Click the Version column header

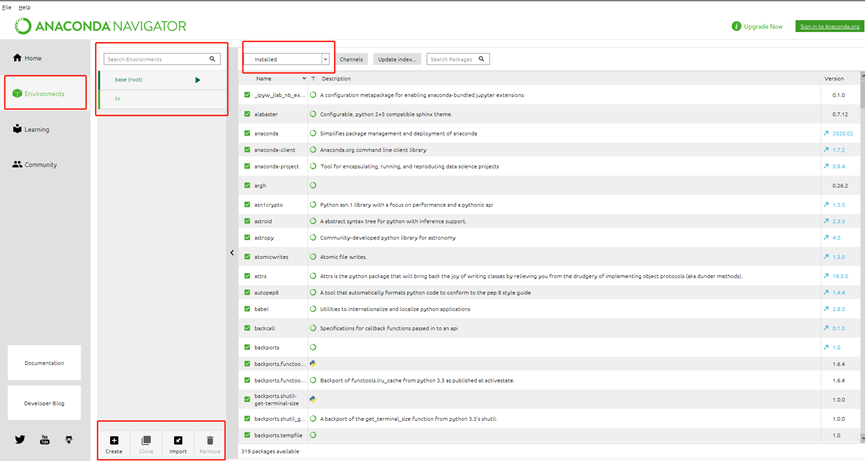pyautogui.click(x=834, y=78)
